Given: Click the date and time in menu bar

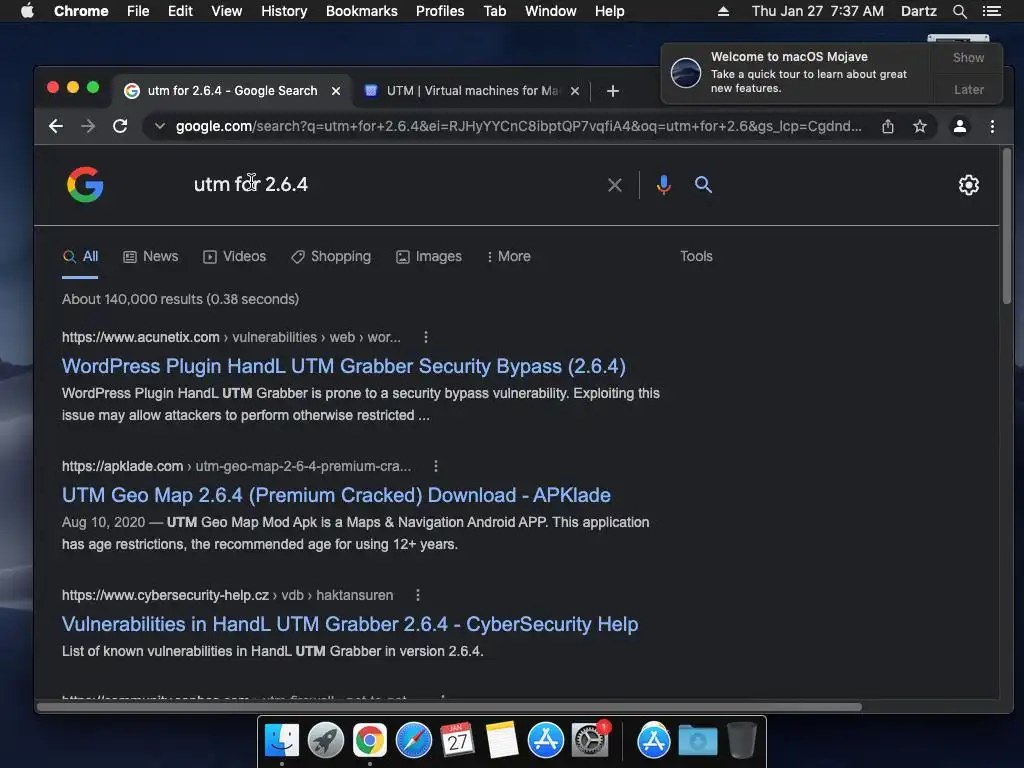Looking at the screenshot, I should [x=818, y=11].
